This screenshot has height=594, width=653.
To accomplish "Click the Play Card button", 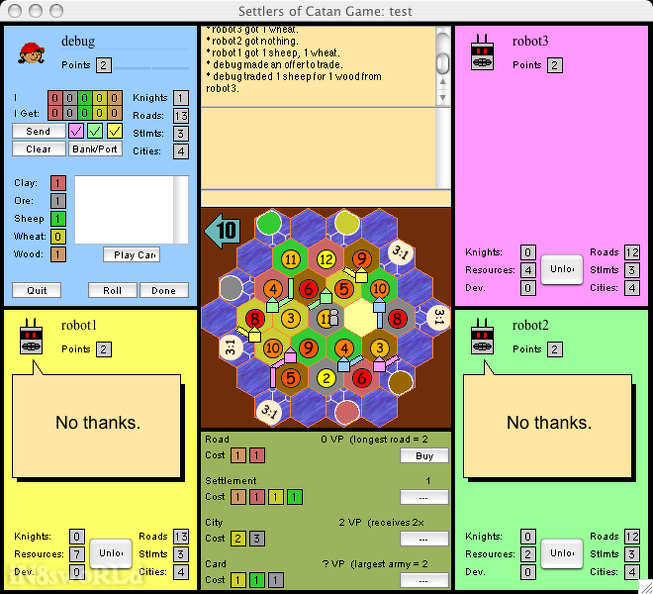I will tap(132, 255).
